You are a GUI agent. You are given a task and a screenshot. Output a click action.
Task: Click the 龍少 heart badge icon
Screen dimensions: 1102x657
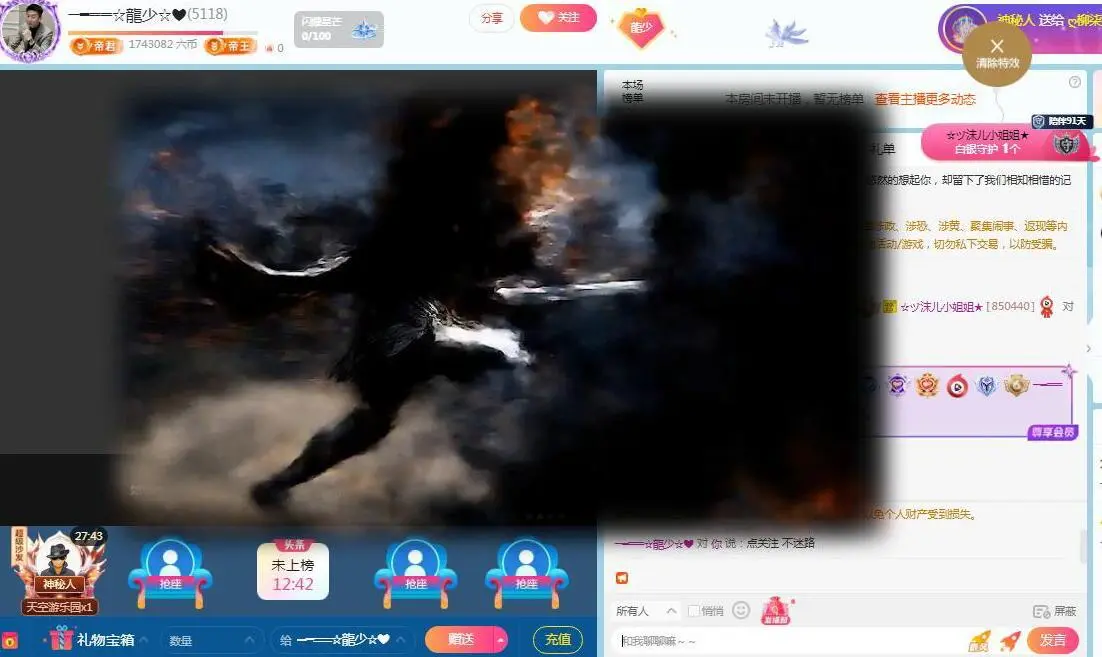[x=641, y=28]
